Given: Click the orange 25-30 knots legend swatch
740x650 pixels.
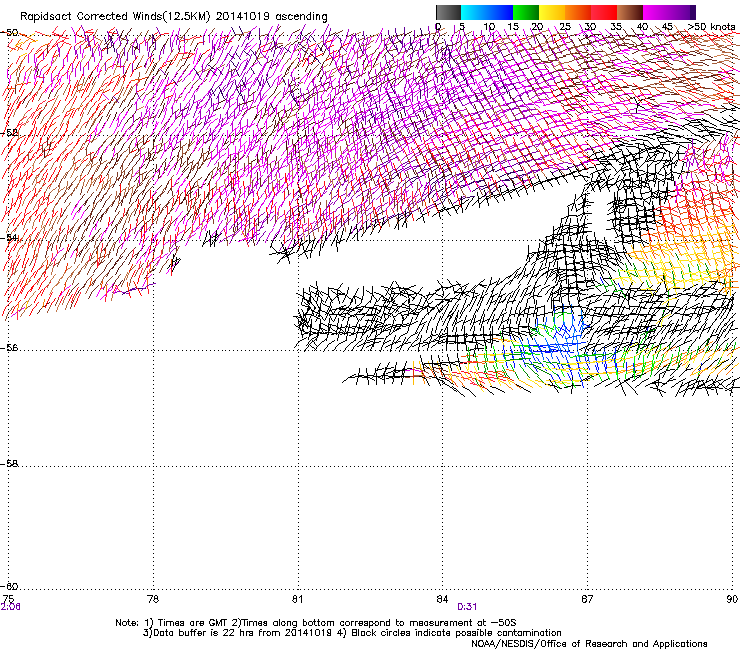Looking at the screenshot, I should (578, 12).
